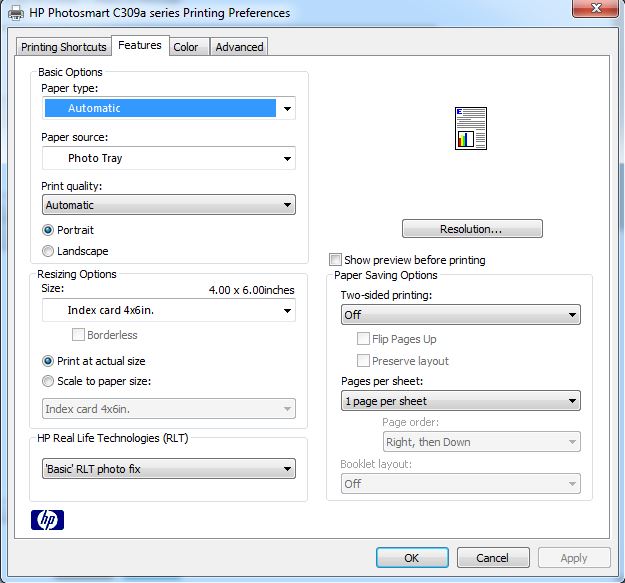Open the Print quality dropdown
This screenshot has height=583, width=625.
point(169,205)
